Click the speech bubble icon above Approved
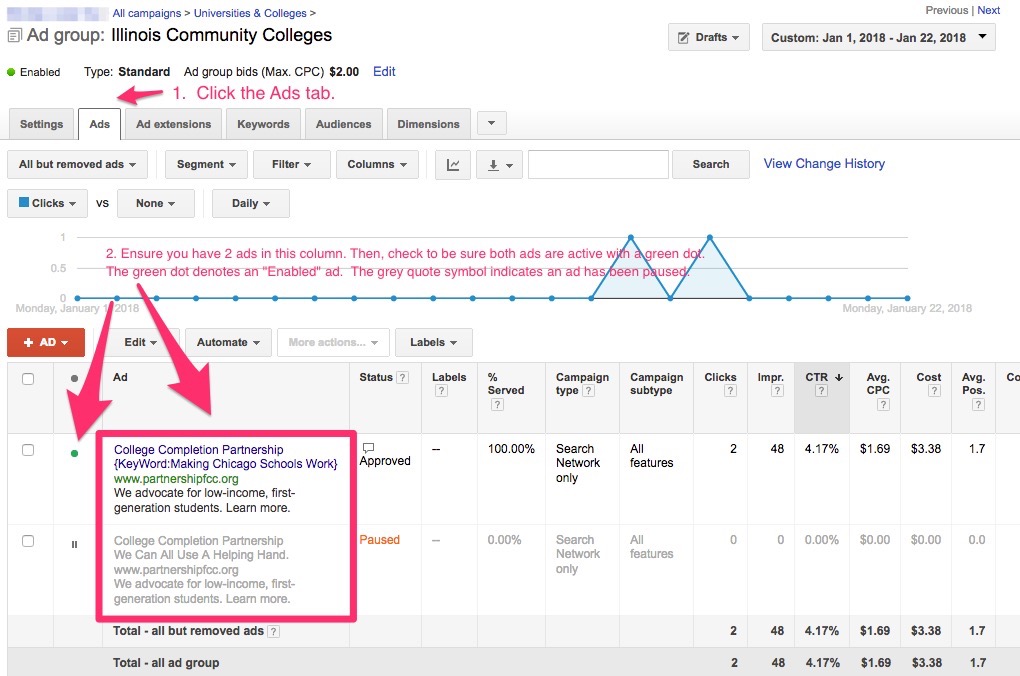The width and height of the screenshot is (1020, 676). click(x=368, y=448)
